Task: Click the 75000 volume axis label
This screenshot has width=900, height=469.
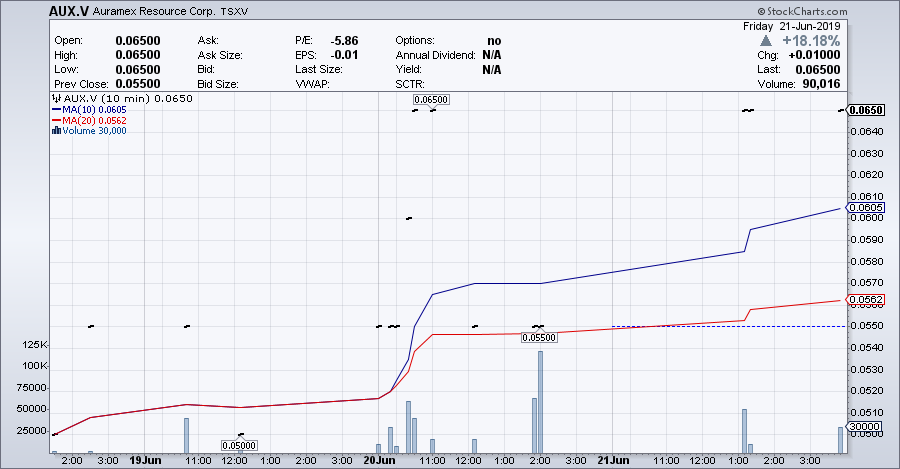Action: click(32, 387)
